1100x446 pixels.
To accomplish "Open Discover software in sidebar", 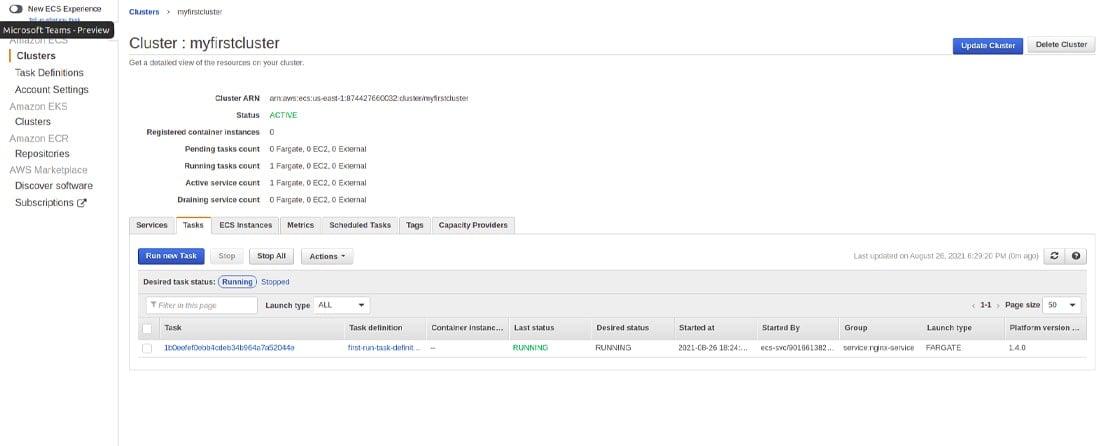I will pos(54,186).
